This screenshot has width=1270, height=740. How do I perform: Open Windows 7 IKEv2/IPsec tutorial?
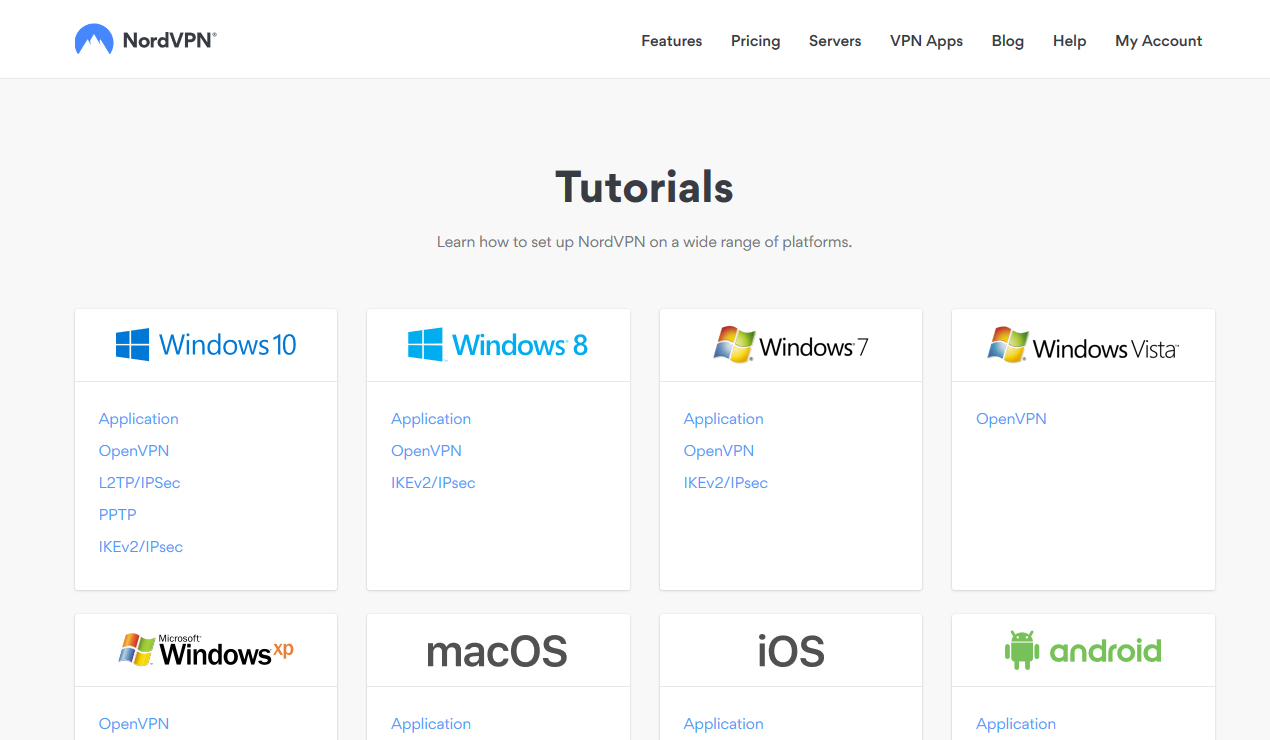pyautogui.click(x=726, y=483)
